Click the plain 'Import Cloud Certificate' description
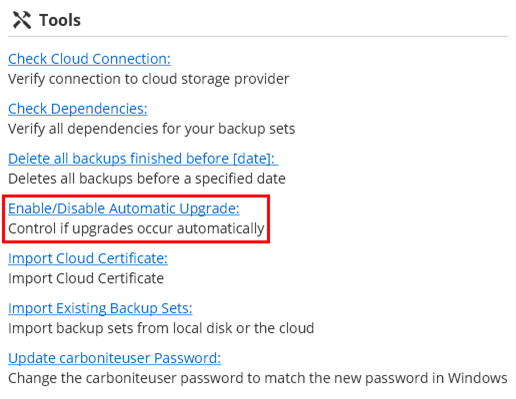 86,278
